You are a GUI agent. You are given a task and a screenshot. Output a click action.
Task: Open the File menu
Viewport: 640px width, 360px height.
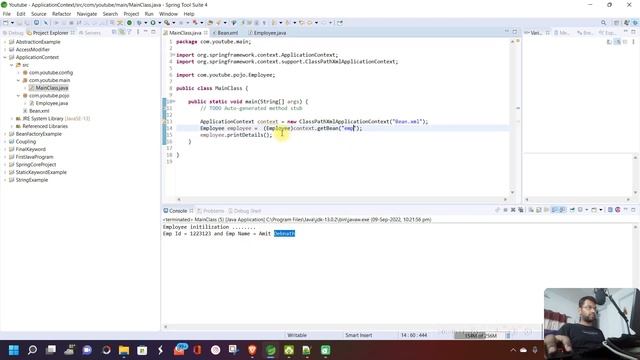point(7,14)
